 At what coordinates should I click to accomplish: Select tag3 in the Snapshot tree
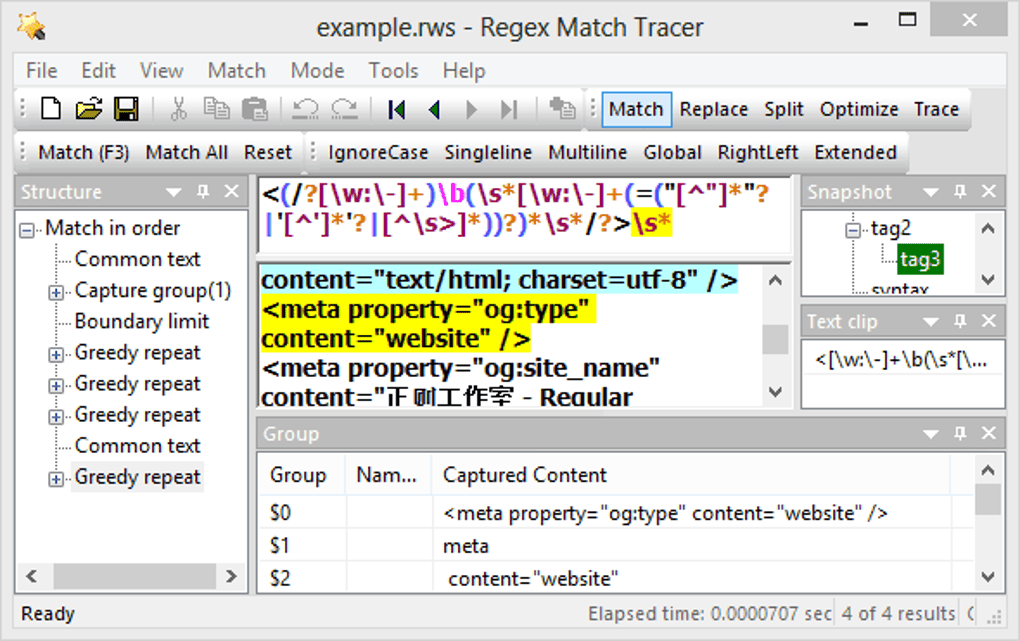coord(919,259)
